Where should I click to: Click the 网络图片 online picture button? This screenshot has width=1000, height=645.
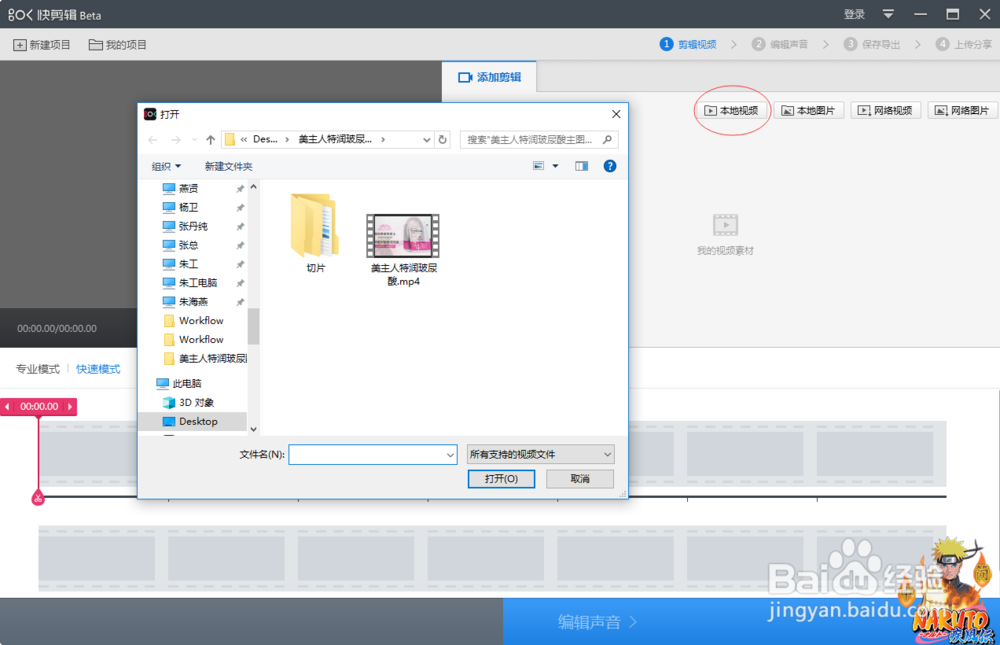pos(963,110)
